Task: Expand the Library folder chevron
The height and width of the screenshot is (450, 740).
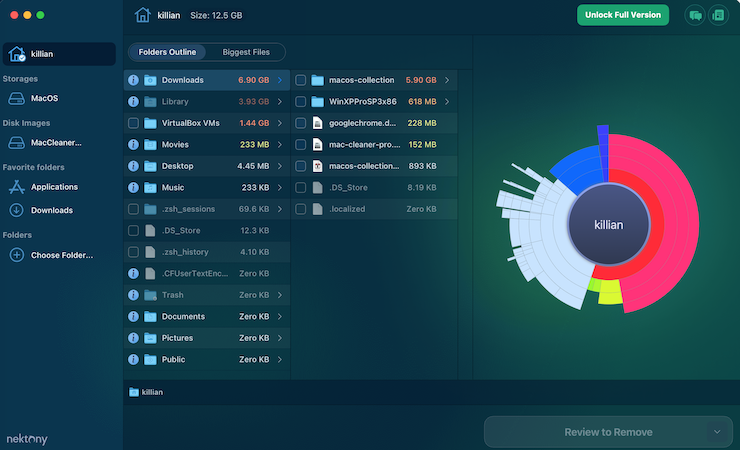Action: tap(280, 101)
